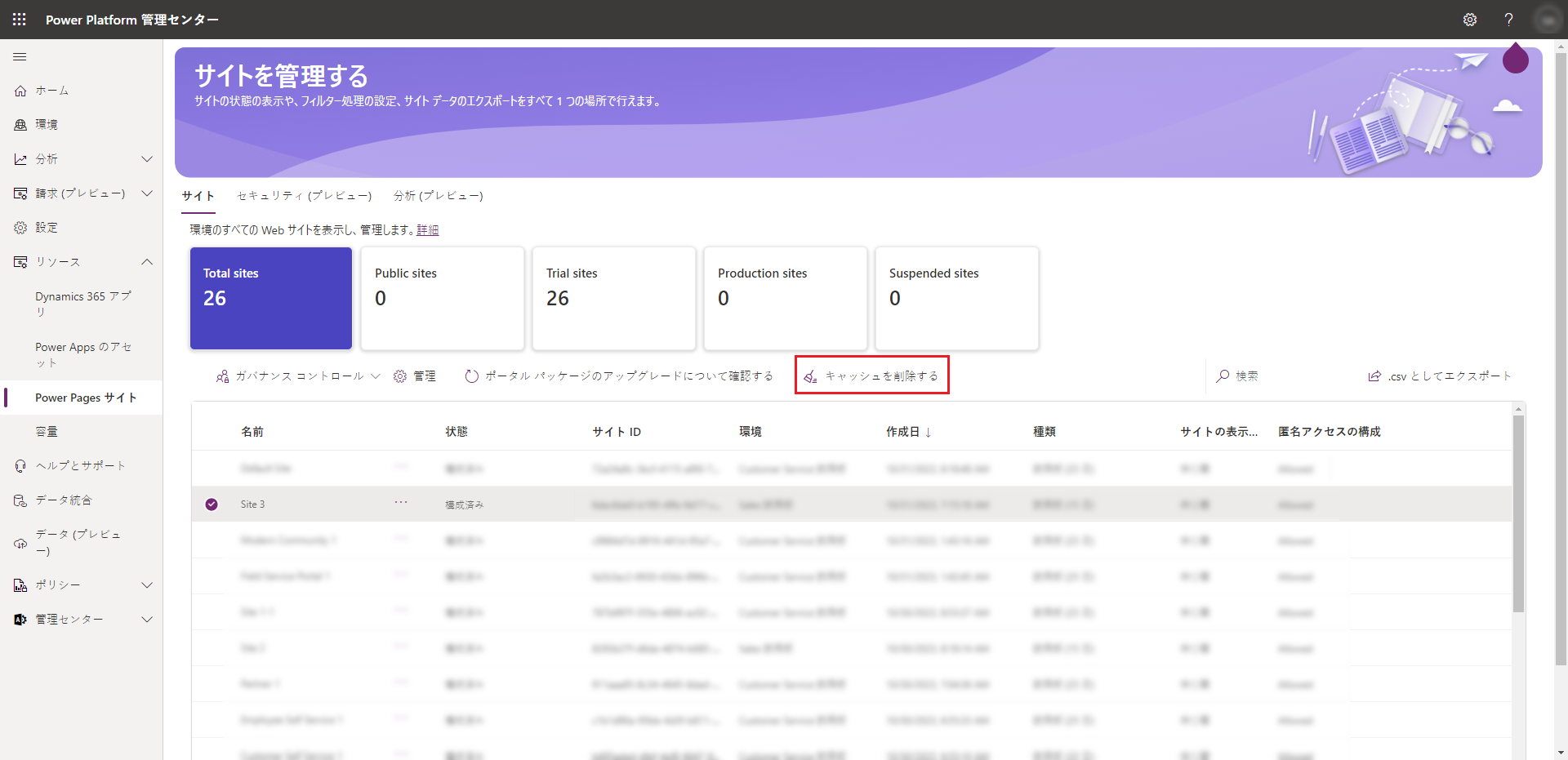Screen dimensions: 1568x760
Task: Click the ポータル パッケージのアップグレードについて確認する button
Action: (619, 376)
